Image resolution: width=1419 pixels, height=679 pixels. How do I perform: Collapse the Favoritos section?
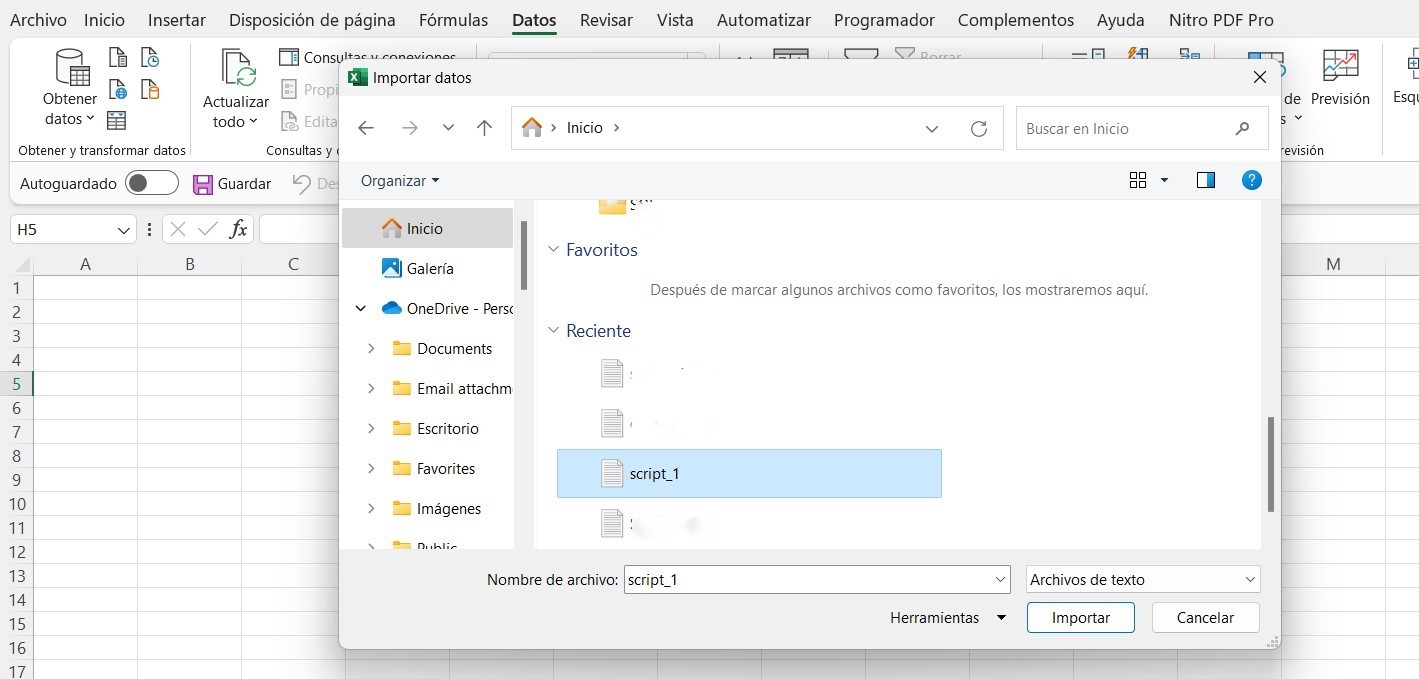[x=553, y=250]
